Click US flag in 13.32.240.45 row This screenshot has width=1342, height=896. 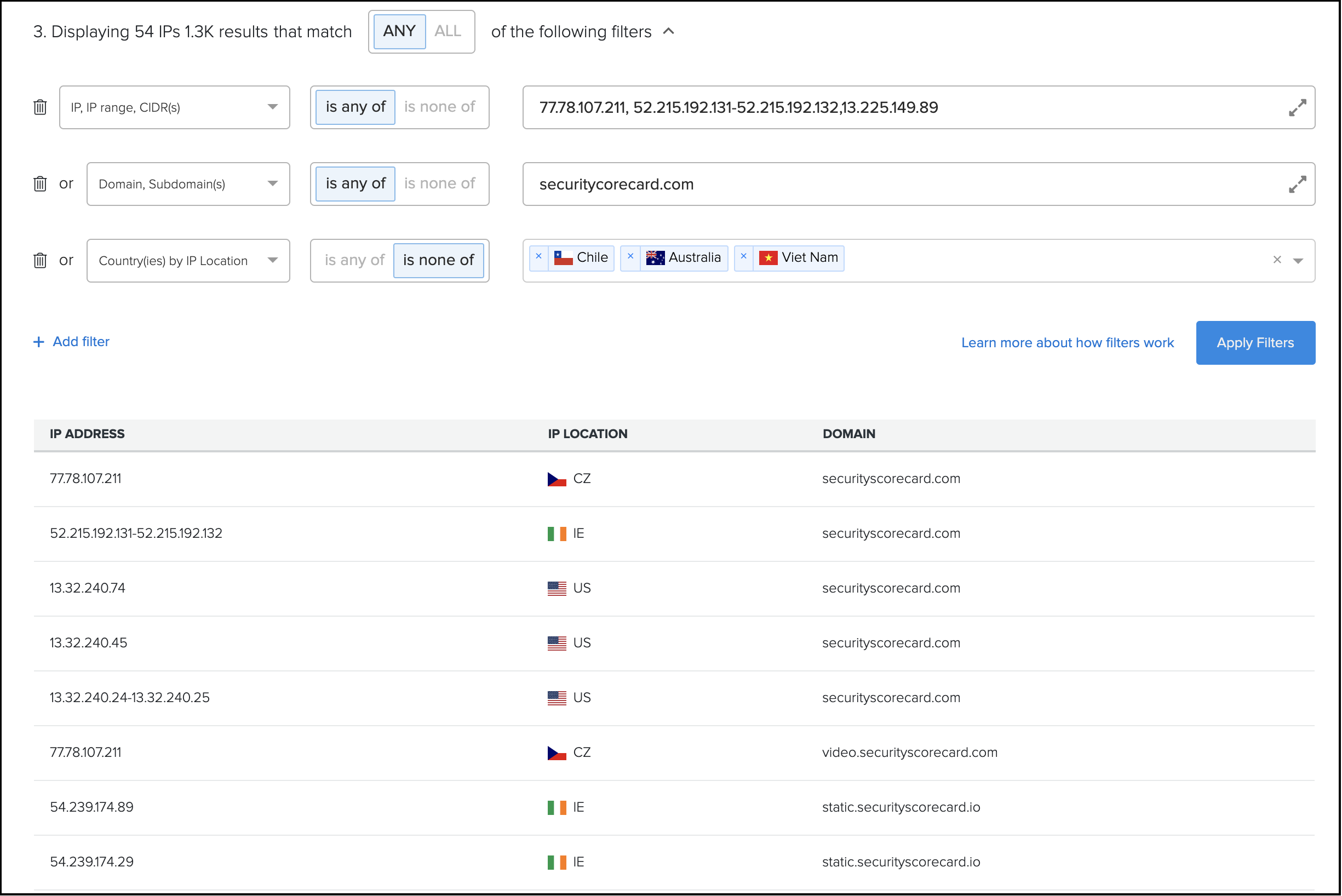tap(557, 644)
